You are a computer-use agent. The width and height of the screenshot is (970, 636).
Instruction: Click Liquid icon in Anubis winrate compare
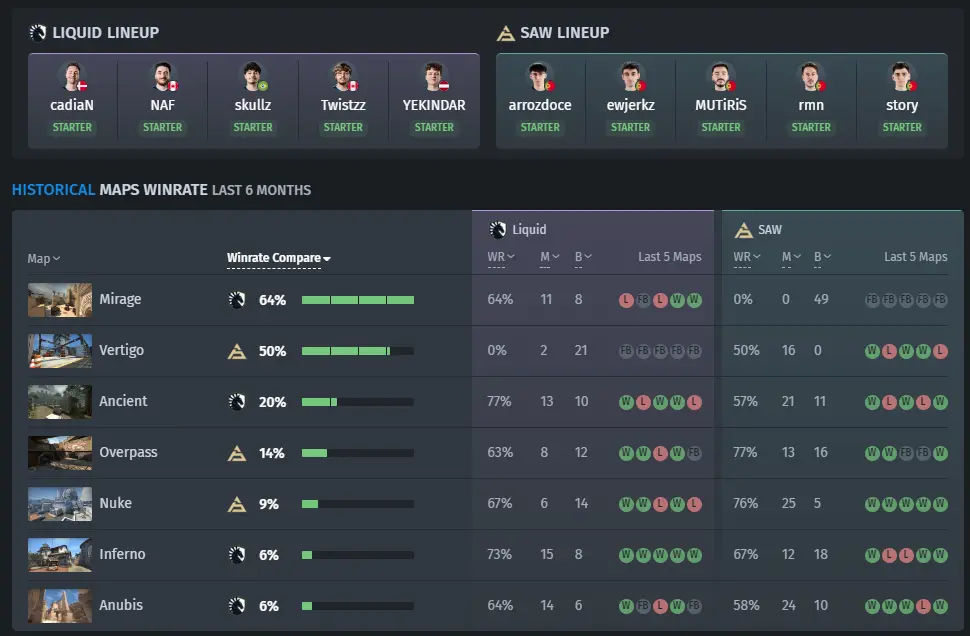click(x=237, y=606)
